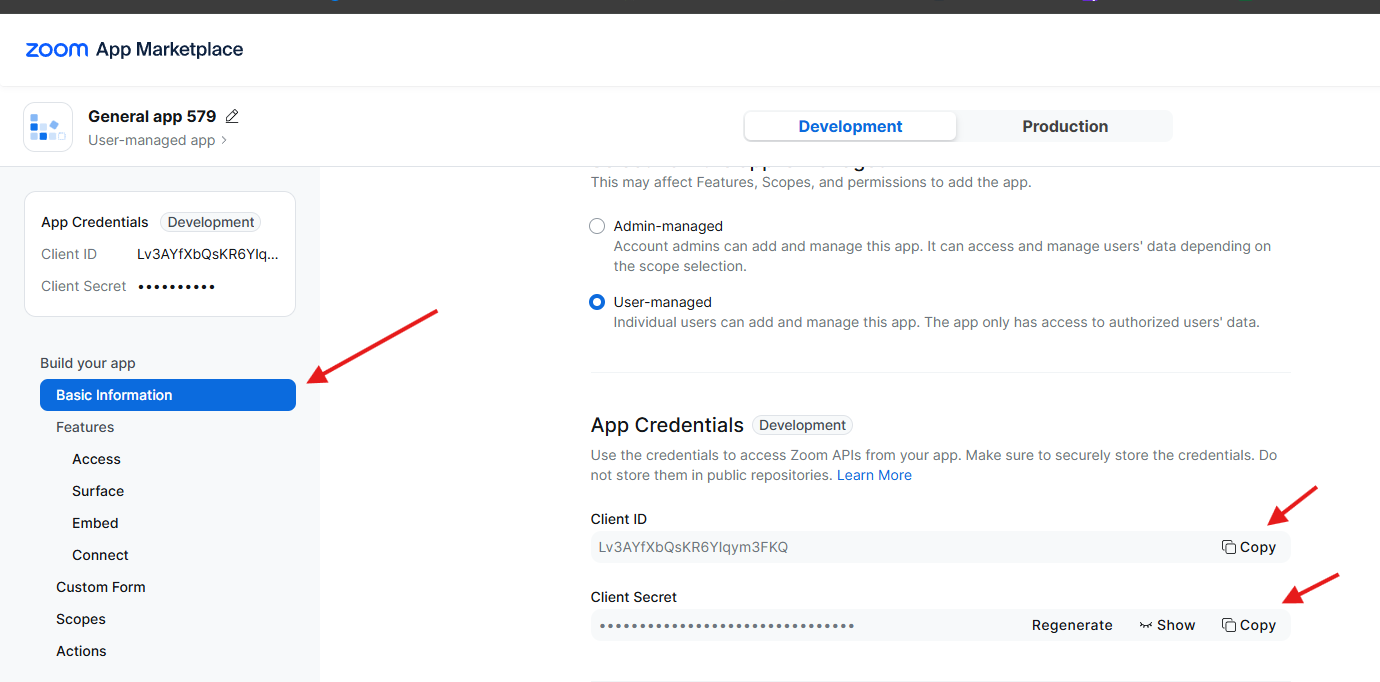
Task: Copy the Client Secret value
Action: click(1248, 625)
